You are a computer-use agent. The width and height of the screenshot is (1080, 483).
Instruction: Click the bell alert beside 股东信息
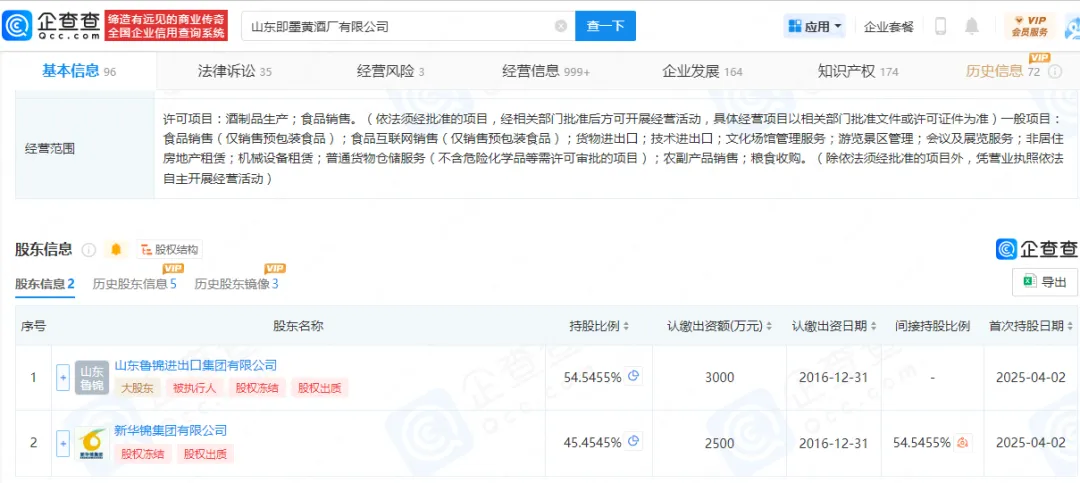[116, 249]
